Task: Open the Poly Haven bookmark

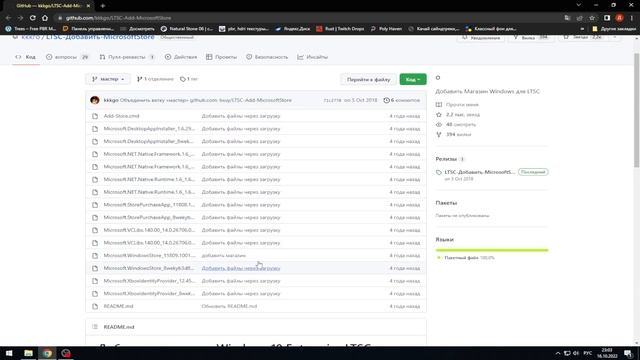Action: [386, 29]
